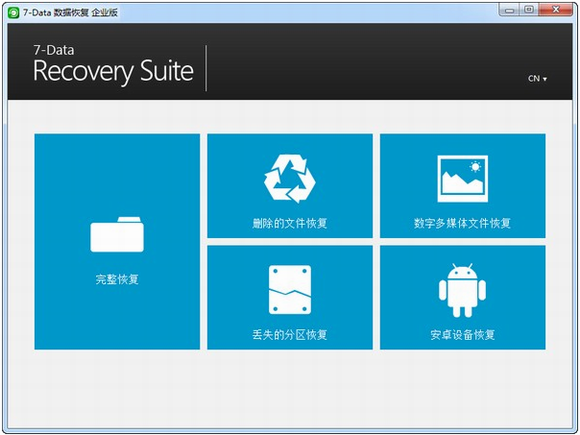
Task: Click the vertical divider beside the Recovery Suite logo
Action: (206, 68)
